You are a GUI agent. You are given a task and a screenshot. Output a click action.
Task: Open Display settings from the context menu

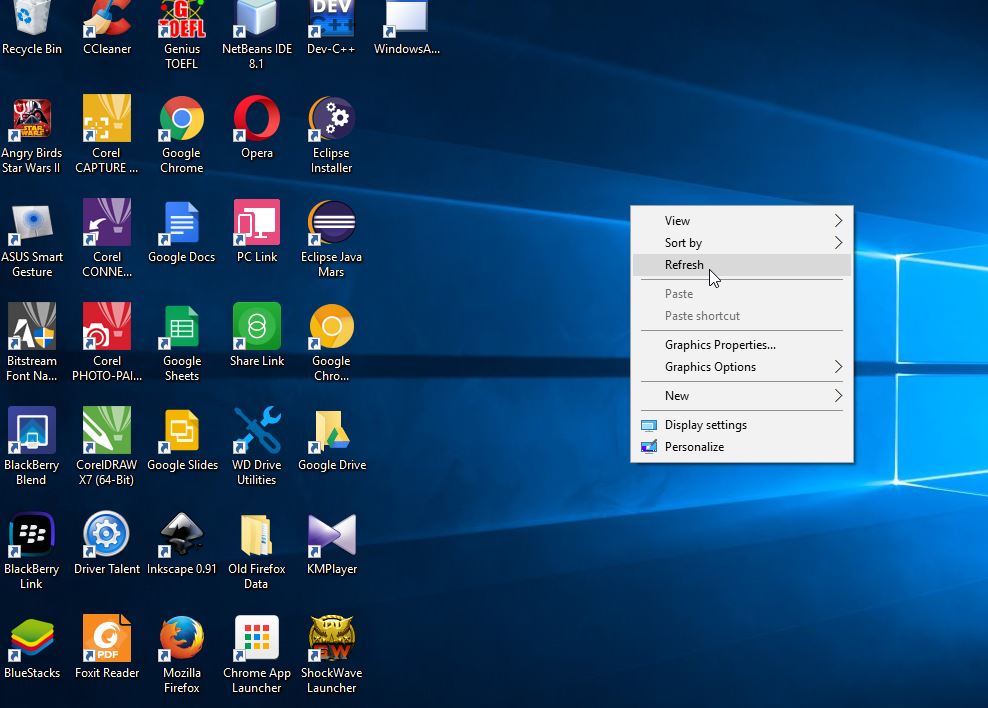[742, 425]
